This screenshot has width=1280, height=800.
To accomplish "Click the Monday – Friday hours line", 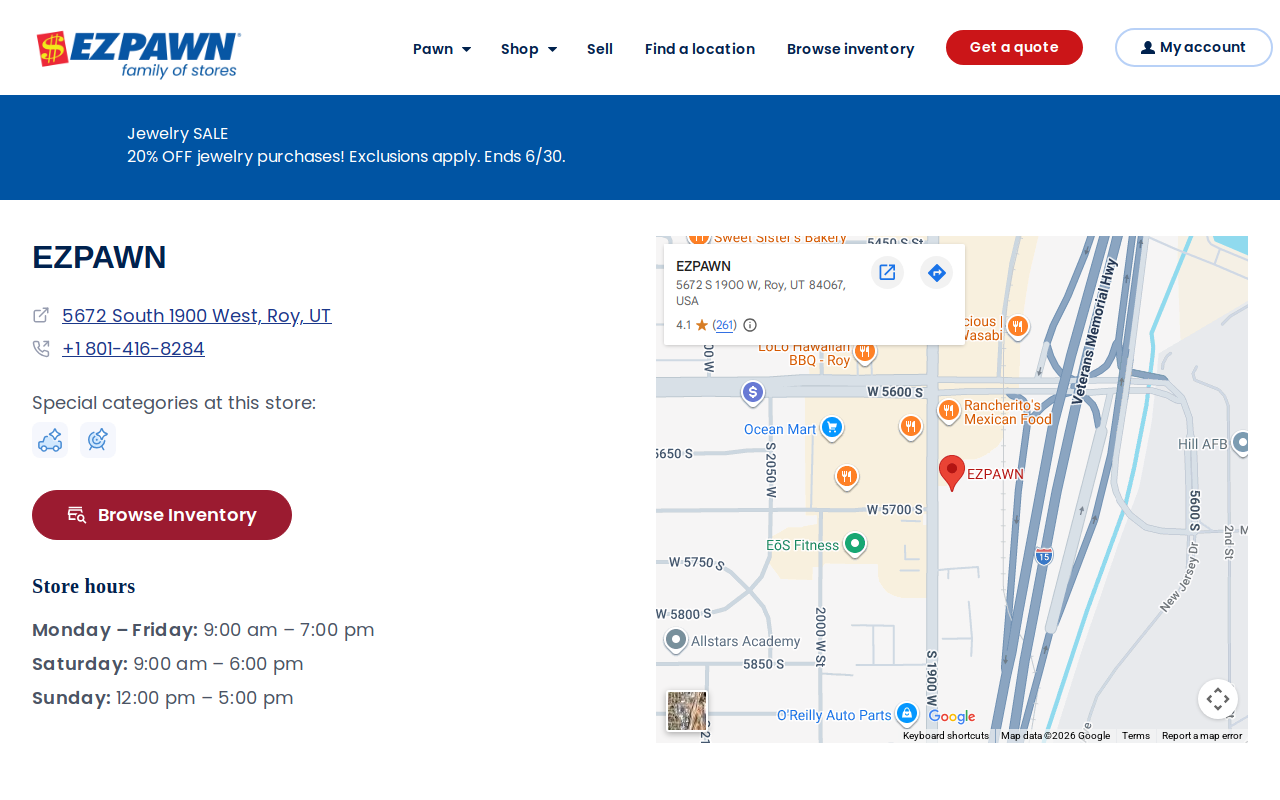I will pos(203,630).
